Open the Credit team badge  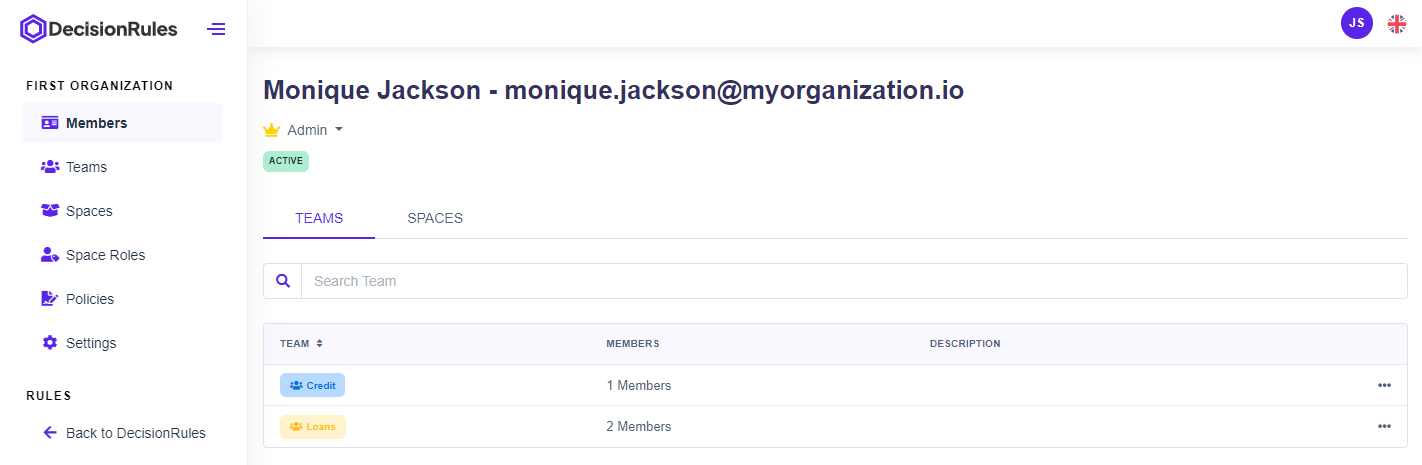(x=312, y=385)
